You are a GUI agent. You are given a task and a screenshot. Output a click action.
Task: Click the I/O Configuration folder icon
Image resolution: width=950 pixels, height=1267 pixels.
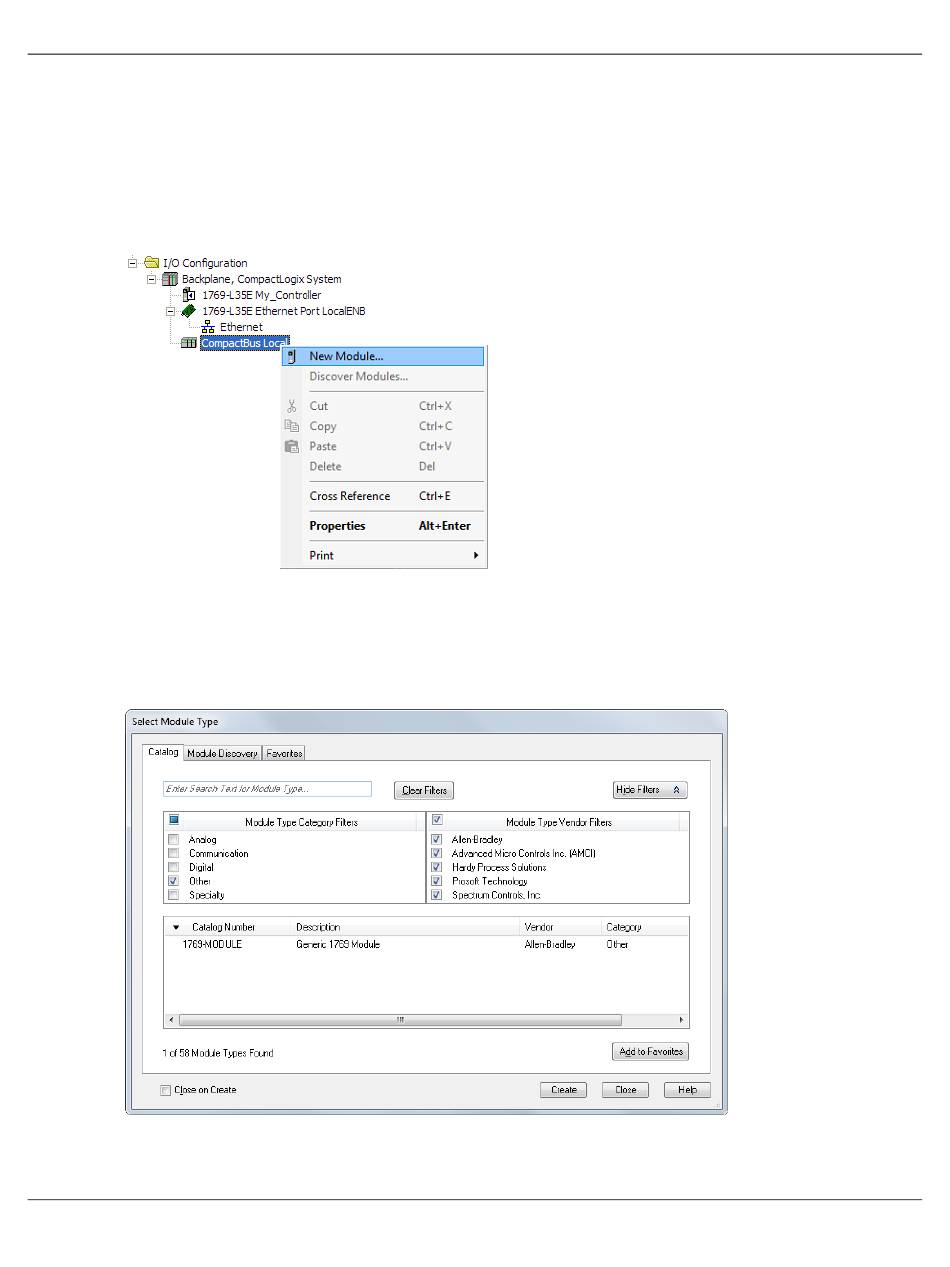[x=152, y=263]
